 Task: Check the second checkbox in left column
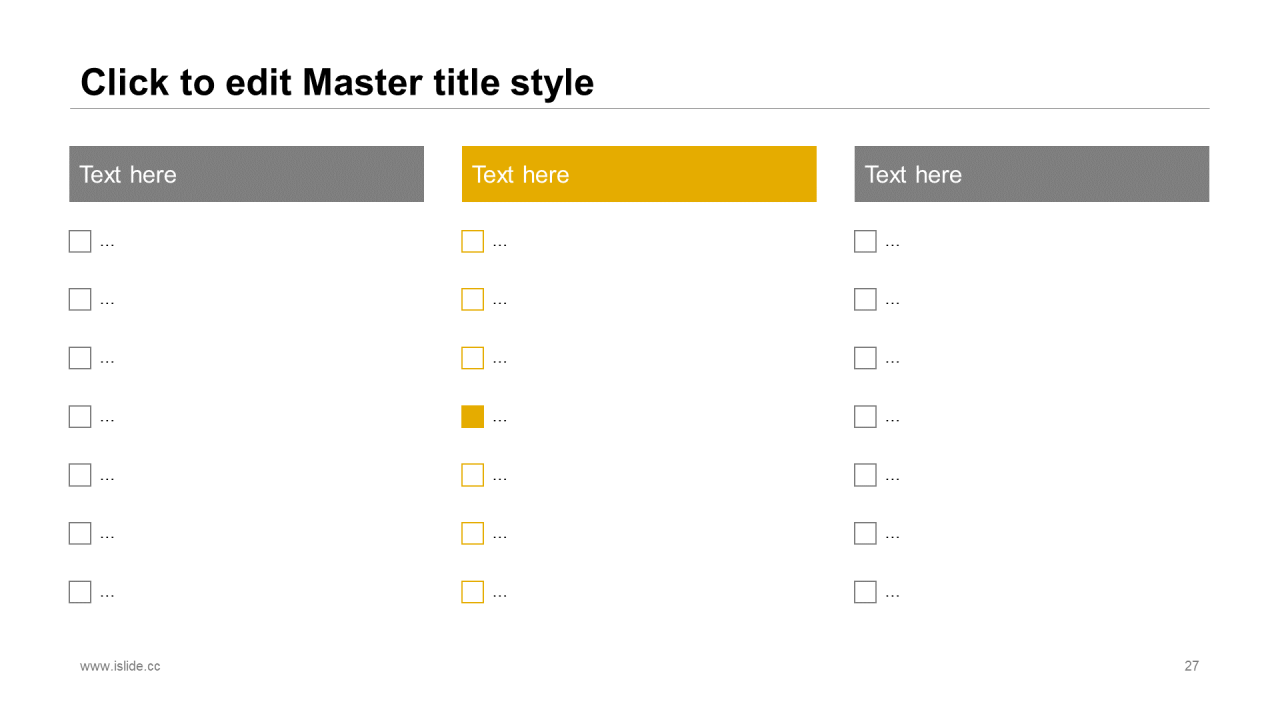[80, 299]
